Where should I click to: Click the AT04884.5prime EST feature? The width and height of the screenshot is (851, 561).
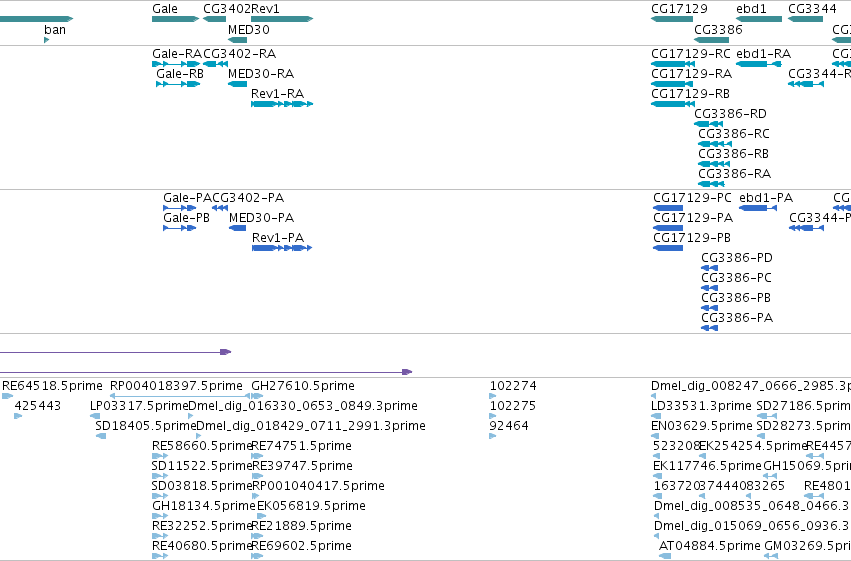click(x=665, y=556)
